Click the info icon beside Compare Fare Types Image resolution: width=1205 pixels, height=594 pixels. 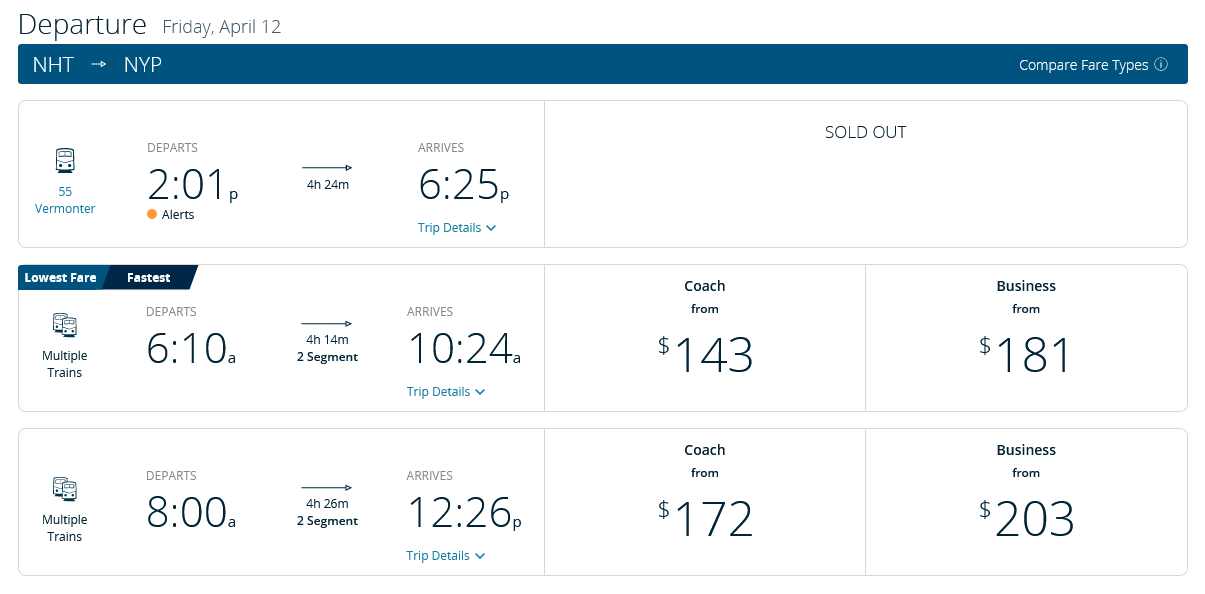(x=1161, y=65)
